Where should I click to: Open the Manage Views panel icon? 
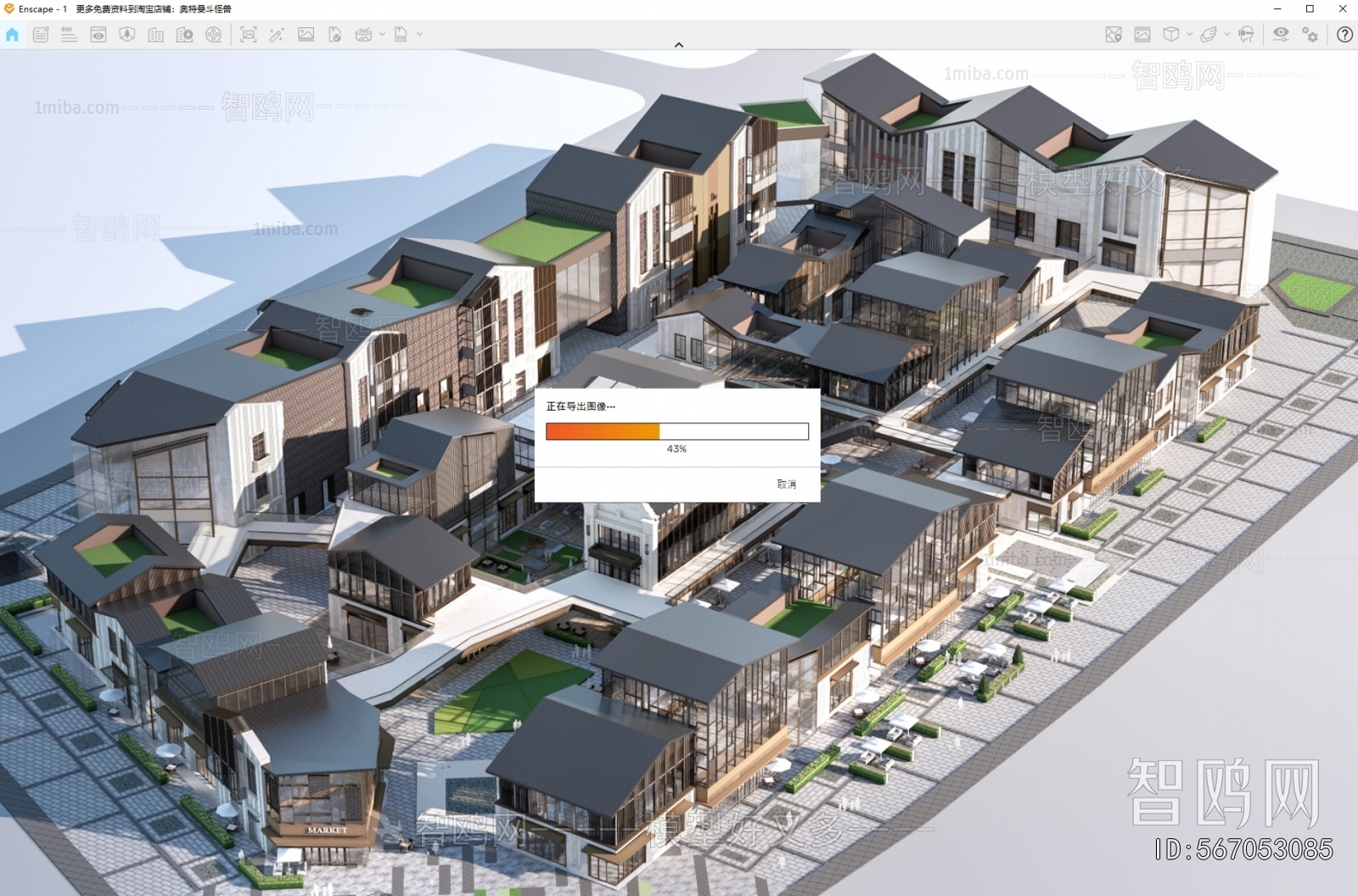pos(98,36)
